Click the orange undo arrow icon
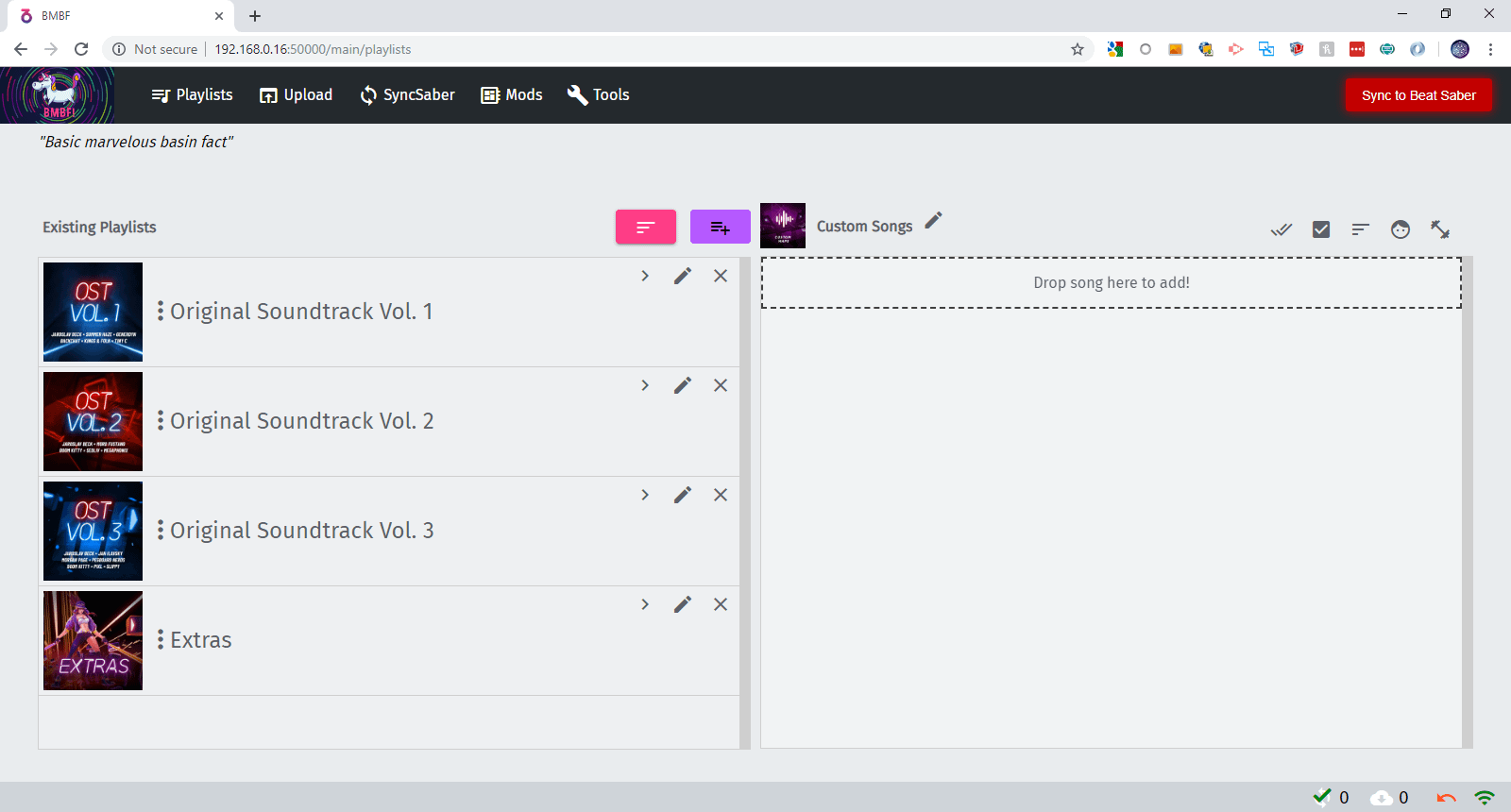 [1446, 798]
